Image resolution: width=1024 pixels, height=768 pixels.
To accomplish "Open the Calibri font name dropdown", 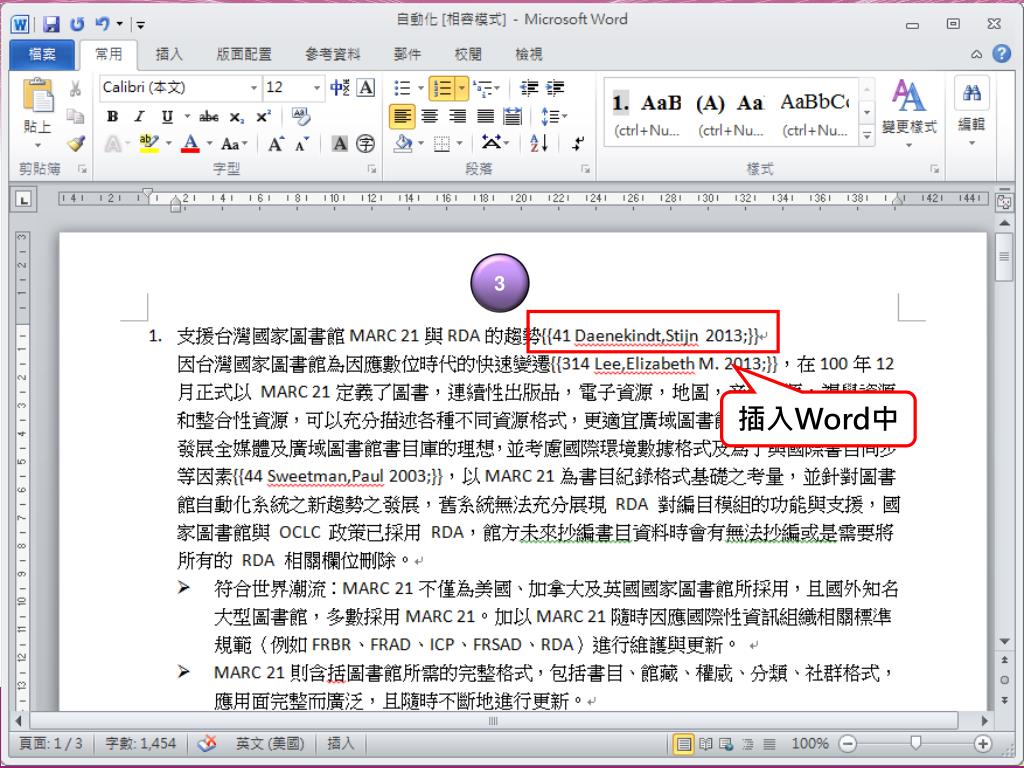I will coord(254,88).
